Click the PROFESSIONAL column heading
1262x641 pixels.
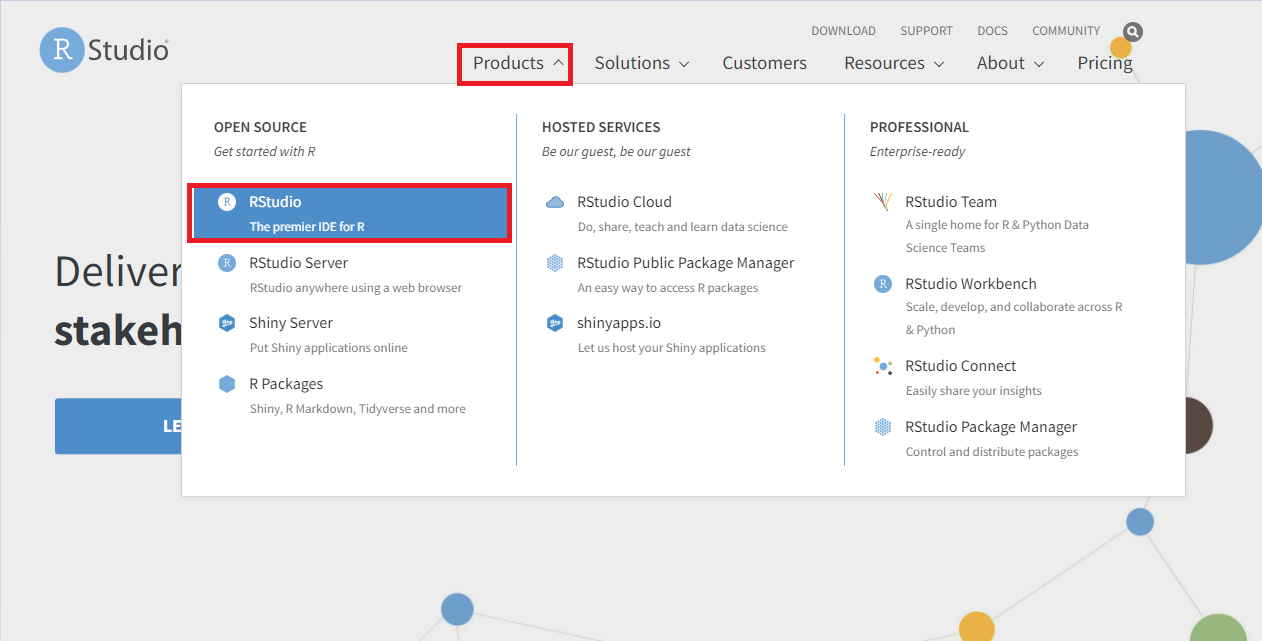(x=919, y=127)
